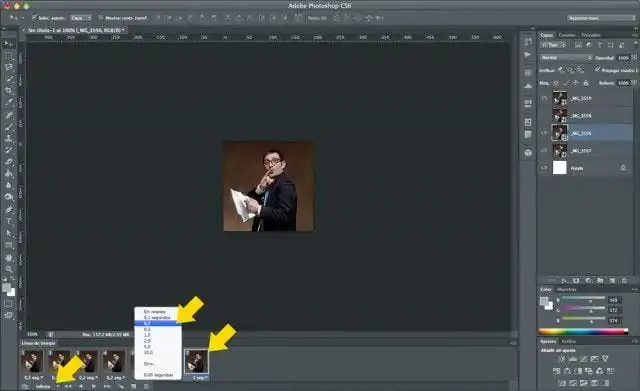Viewport: 640px width, 391px height.
Task: Click the Add layer mask icon
Action: click(576, 280)
